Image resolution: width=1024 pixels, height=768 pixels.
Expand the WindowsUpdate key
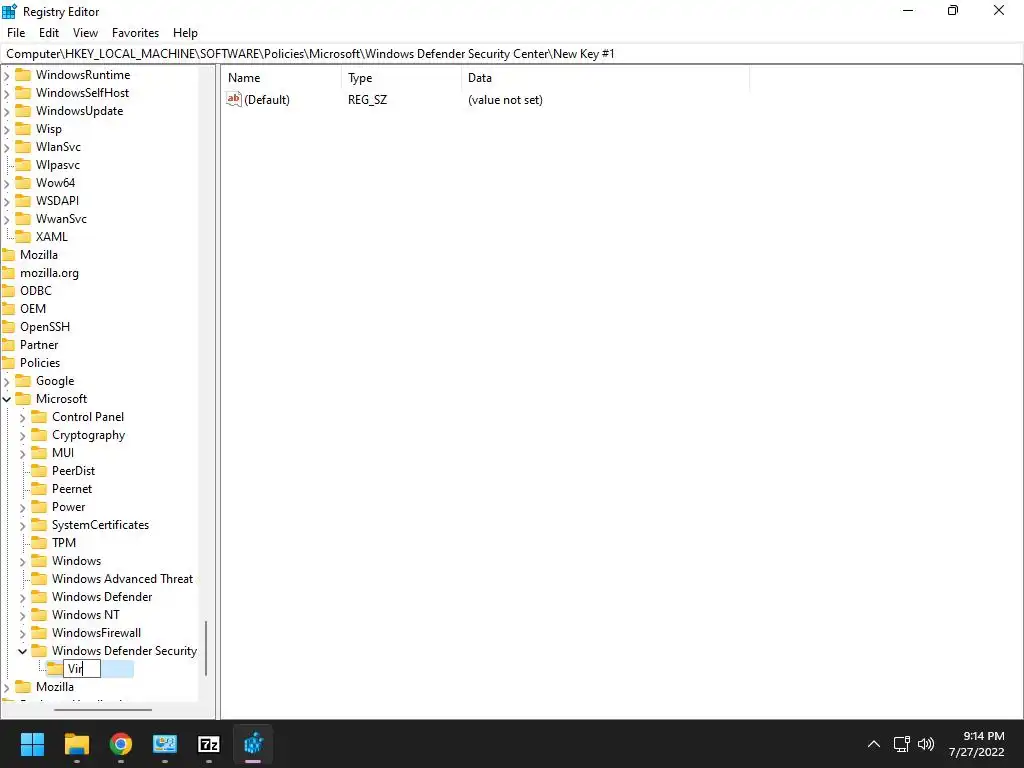7,111
